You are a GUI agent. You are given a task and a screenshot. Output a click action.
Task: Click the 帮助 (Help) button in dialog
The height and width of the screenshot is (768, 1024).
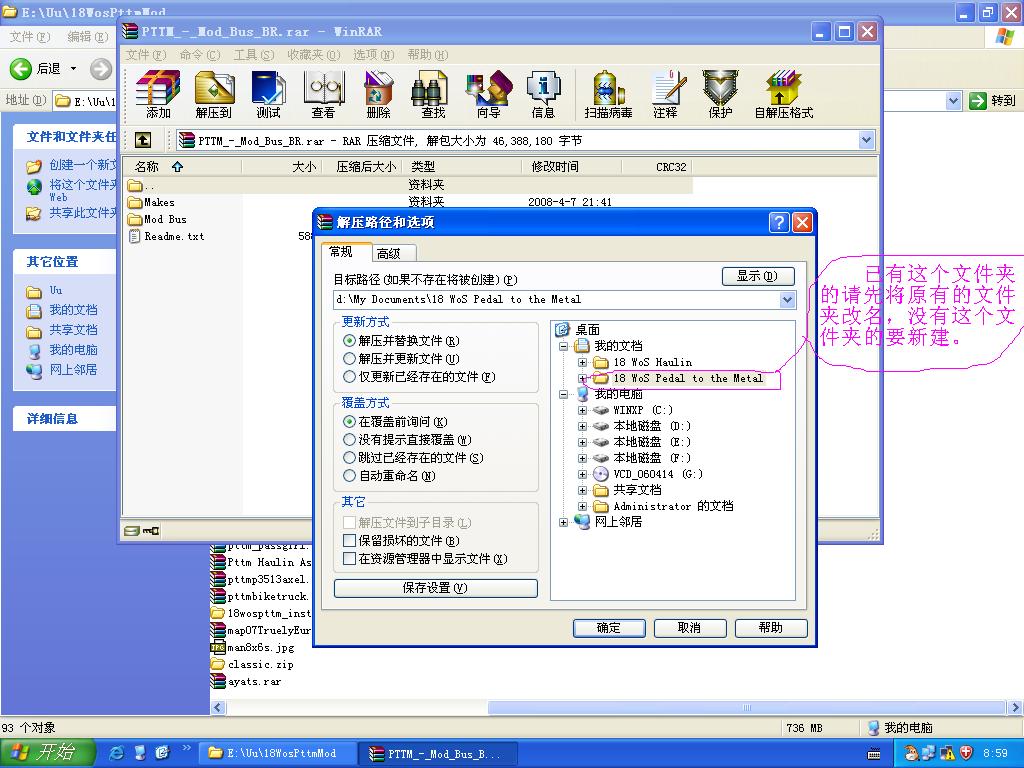tap(771, 628)
